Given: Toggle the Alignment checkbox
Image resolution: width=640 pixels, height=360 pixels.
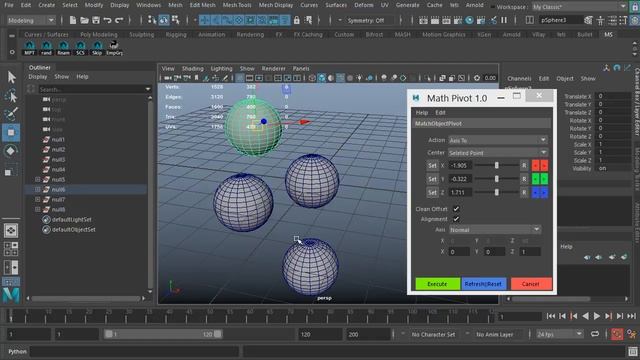Looking at the screenshot, I should pyautogui.click(x=456, y=219).
